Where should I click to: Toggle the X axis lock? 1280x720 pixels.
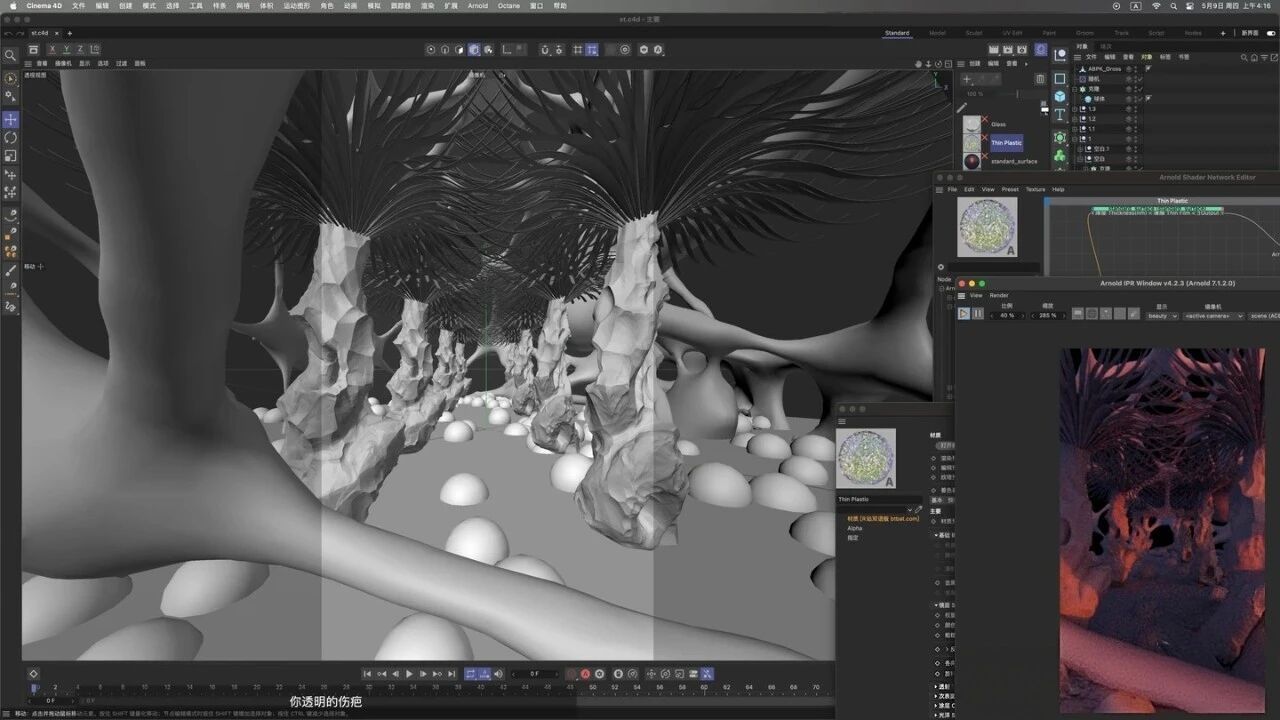click(53, 49)
